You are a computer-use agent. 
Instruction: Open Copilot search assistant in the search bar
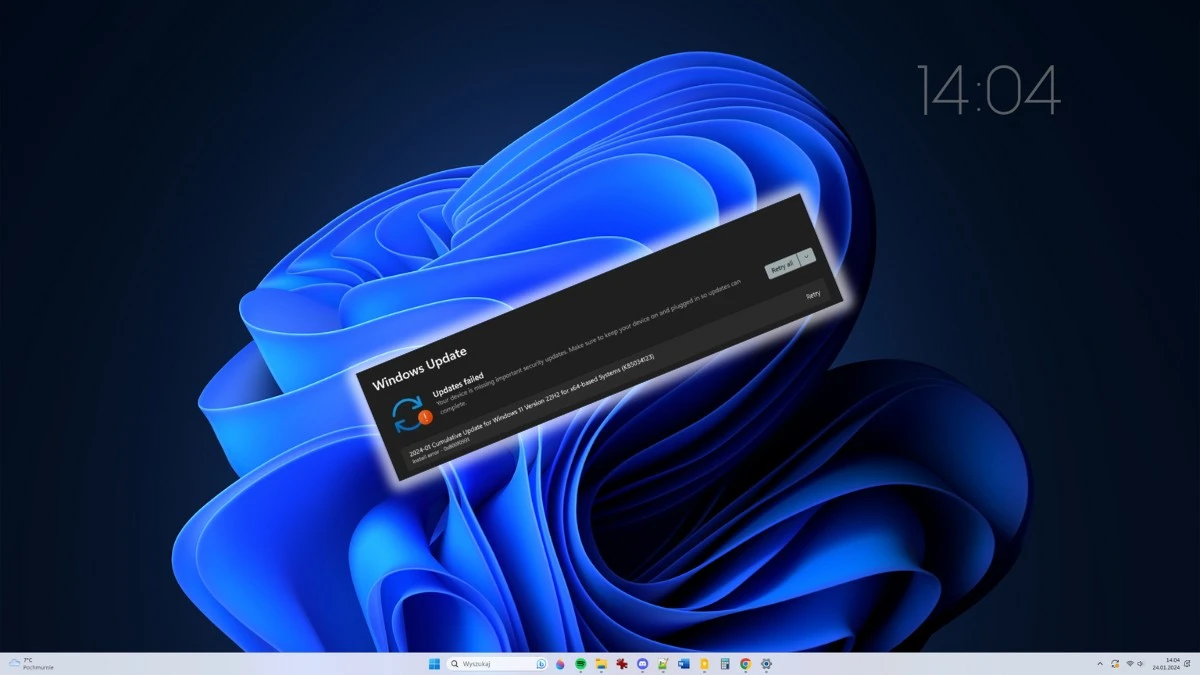point(539,663)
